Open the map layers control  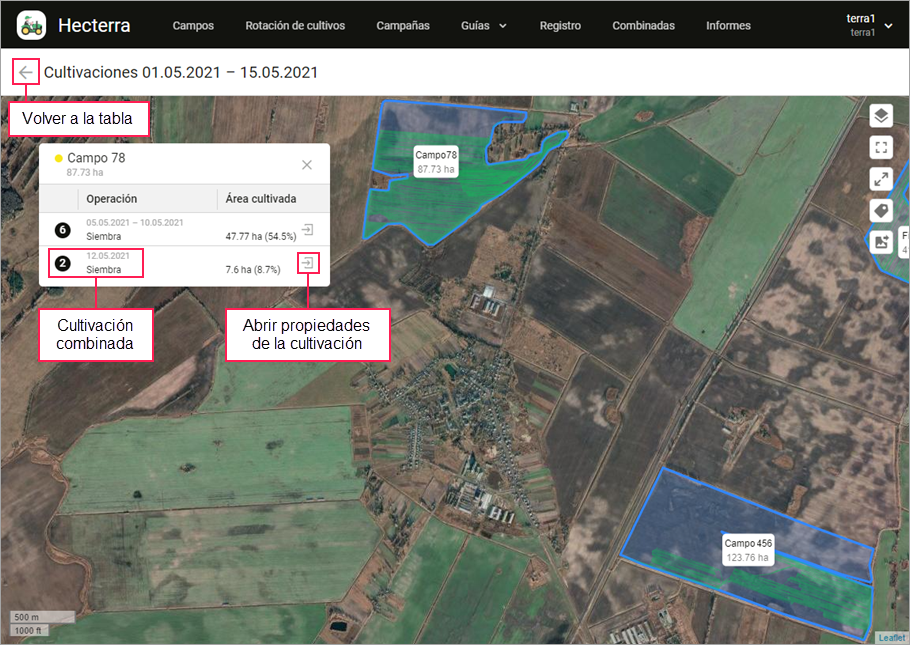point(880,116)
